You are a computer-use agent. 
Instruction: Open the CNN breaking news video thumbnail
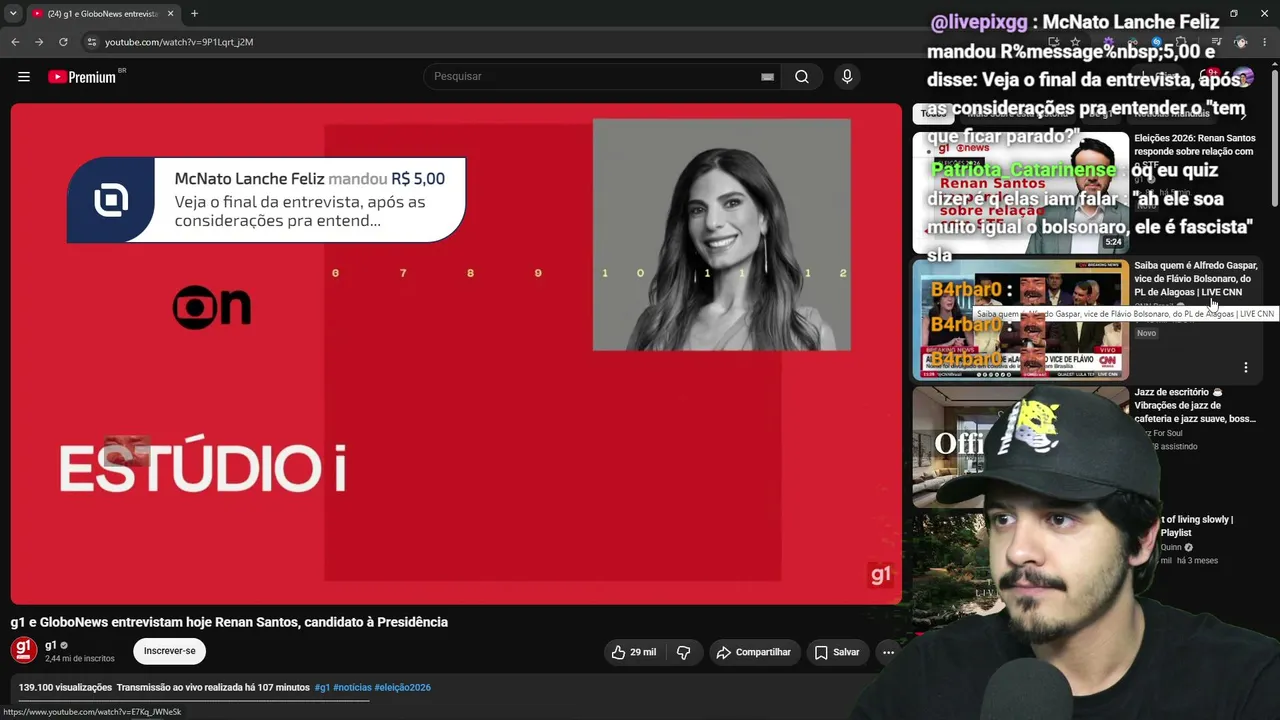(x=1020, y=320)
